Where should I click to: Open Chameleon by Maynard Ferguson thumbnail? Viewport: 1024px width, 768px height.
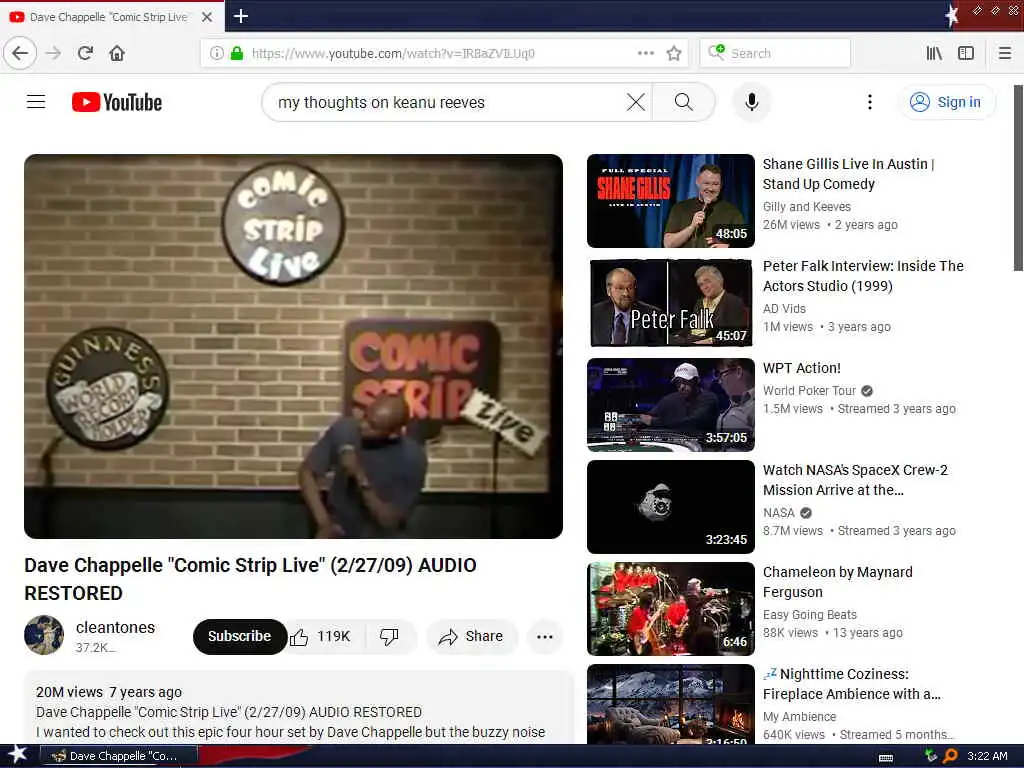tap(671, 609)
